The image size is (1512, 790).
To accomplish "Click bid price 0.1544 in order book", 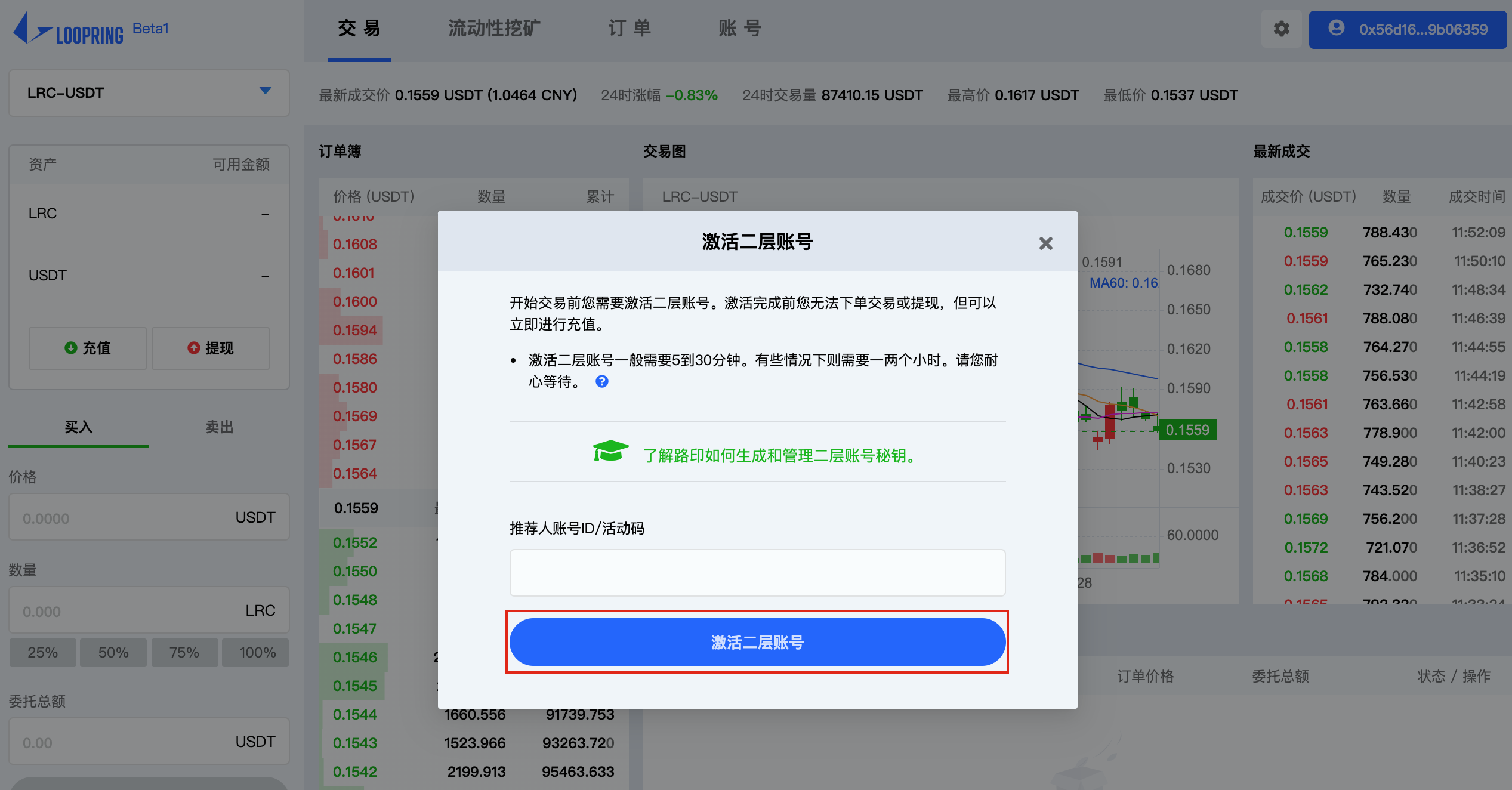I will (355, 714).
